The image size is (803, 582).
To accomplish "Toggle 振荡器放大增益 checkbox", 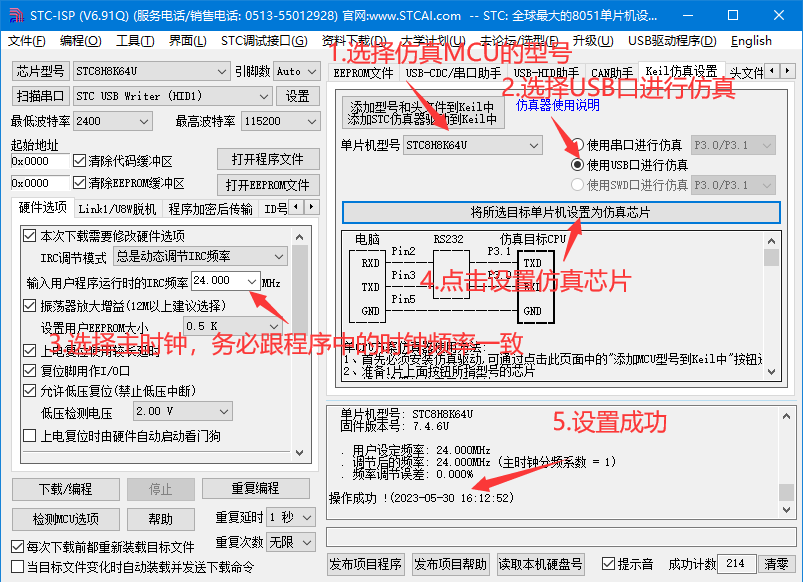I will point(30,306).
